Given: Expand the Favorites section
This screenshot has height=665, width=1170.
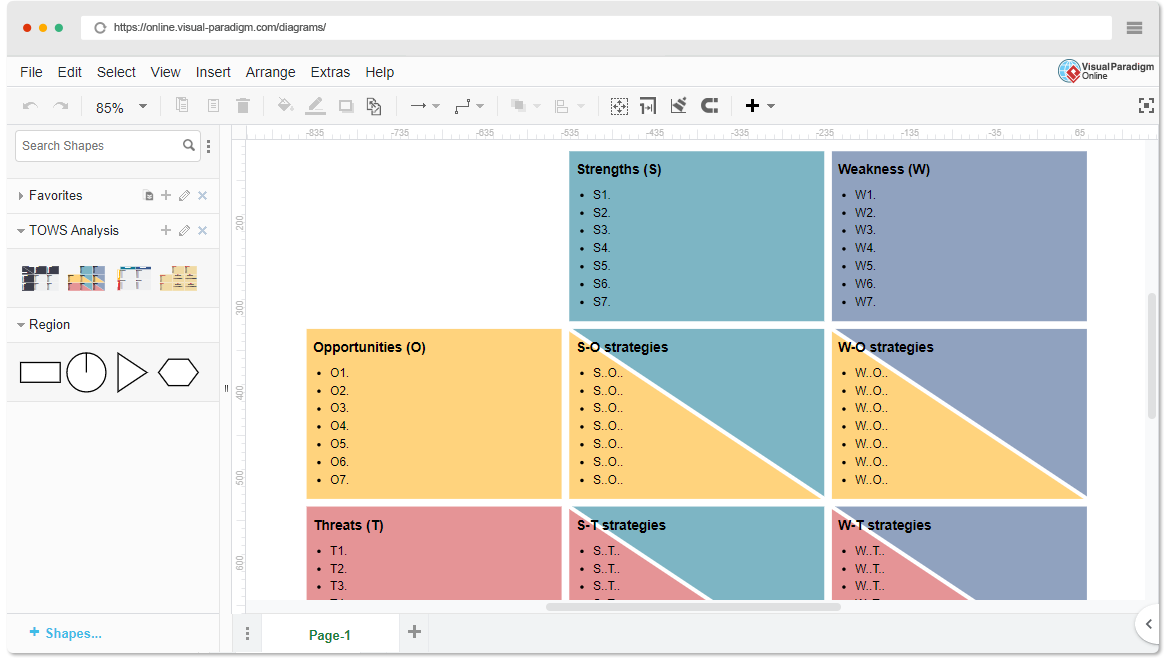Looking at the screenshot, I should point(21,196).
